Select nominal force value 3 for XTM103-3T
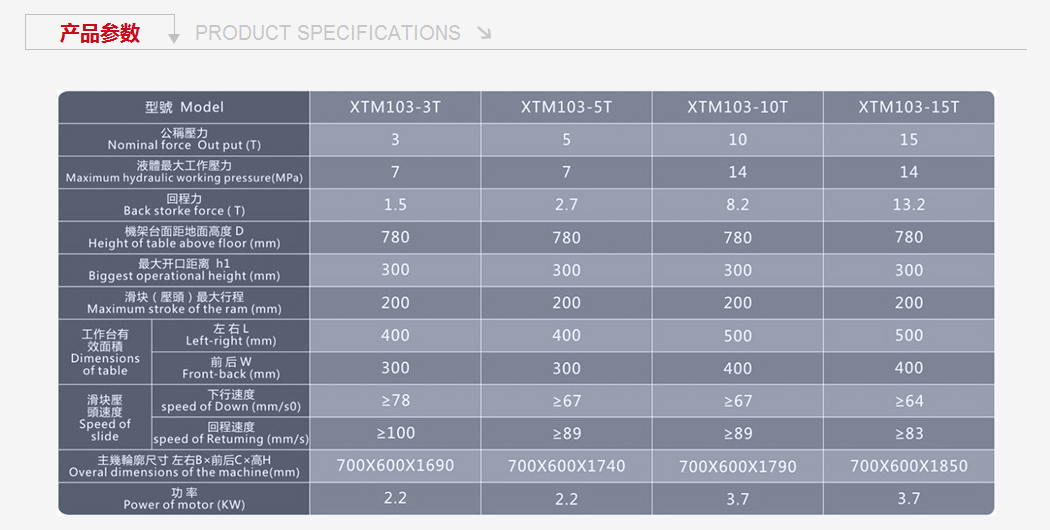Screen dimensions: 1050x530 395,139
